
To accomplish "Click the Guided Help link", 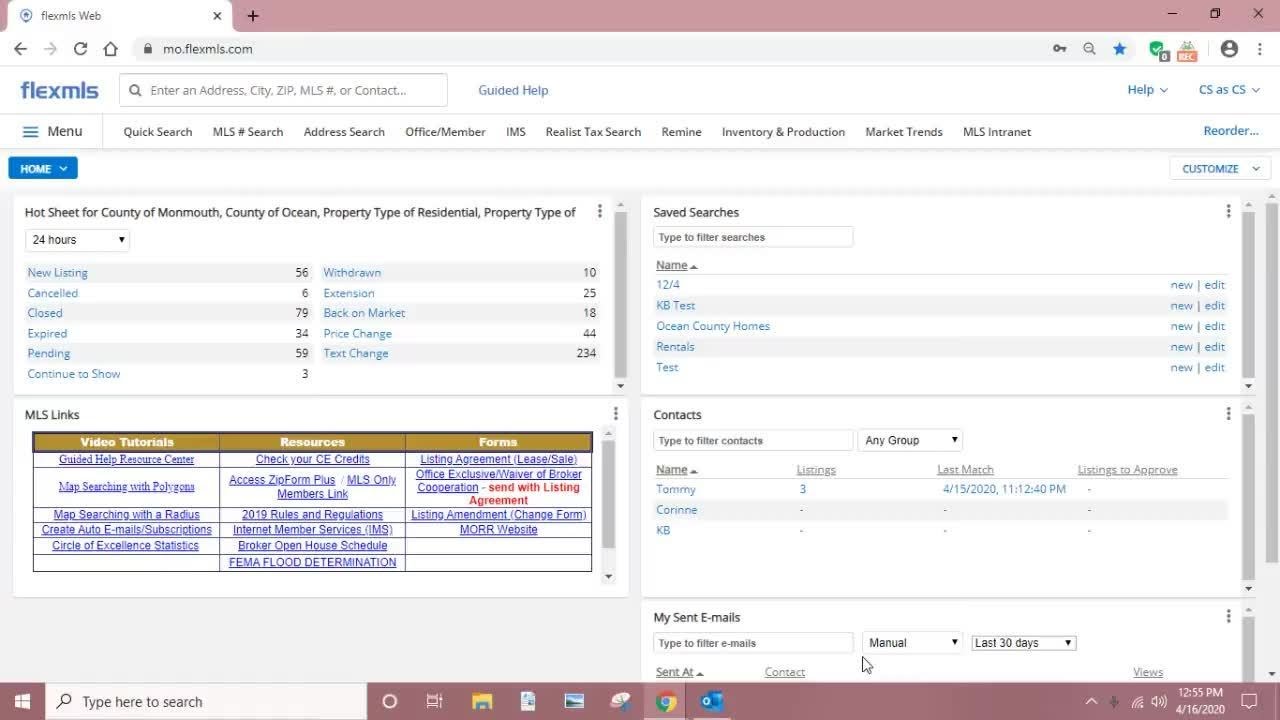I will (513, 90).
